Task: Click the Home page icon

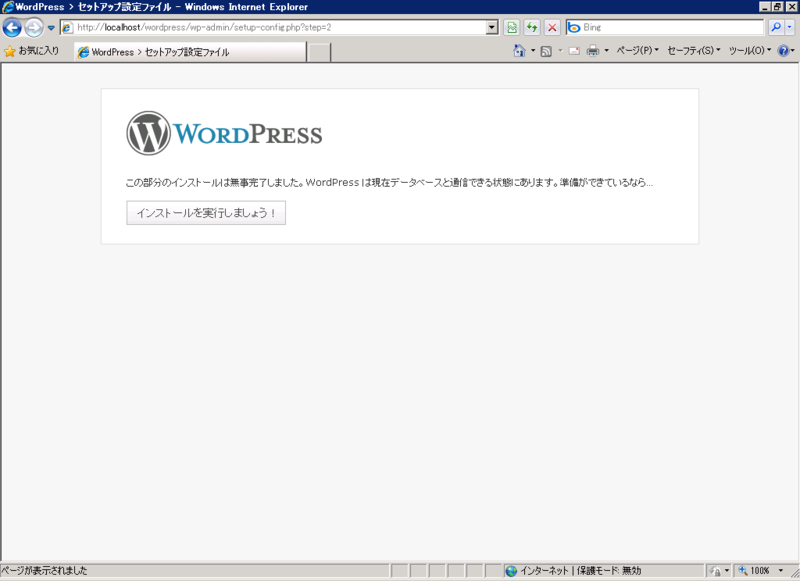Action: pos(519,50)
